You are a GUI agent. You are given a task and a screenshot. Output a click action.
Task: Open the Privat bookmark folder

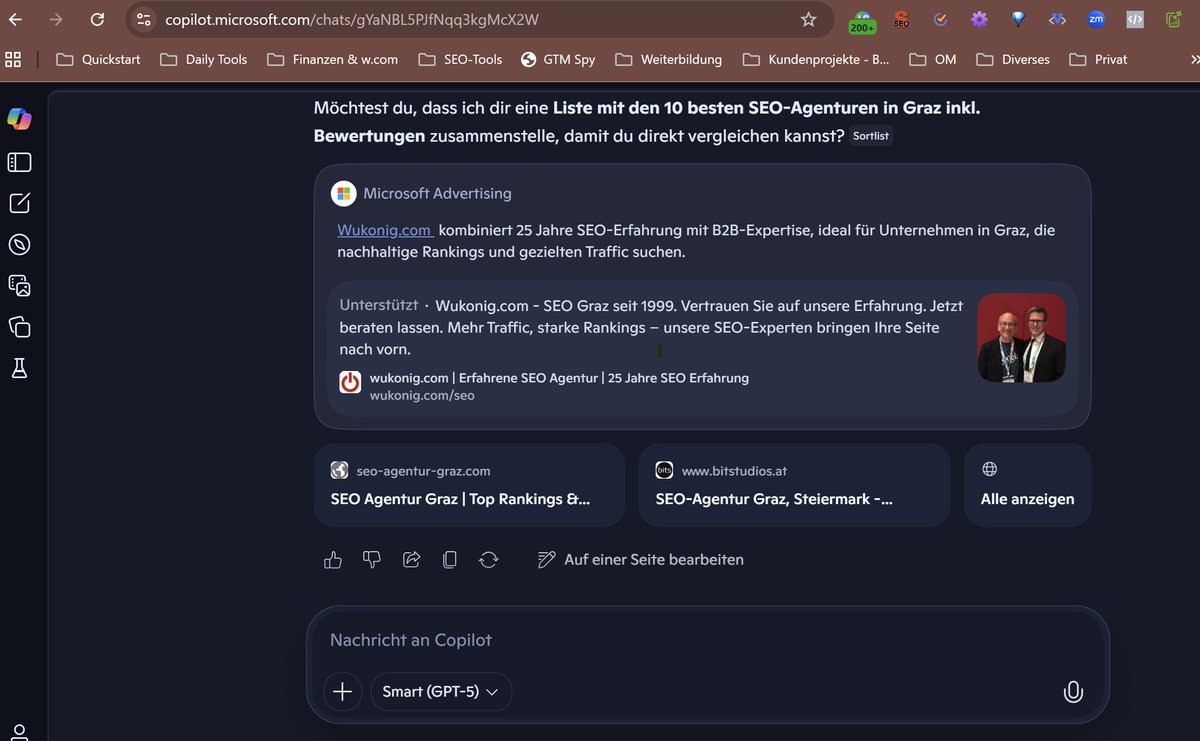tap(1098, 59)
